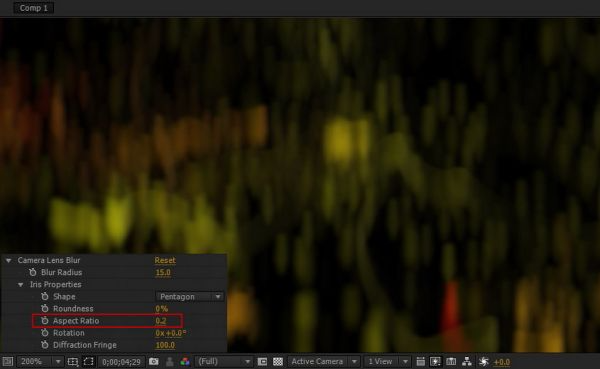
Task: Open the comp flowchart icon
Action: point(467,362)
